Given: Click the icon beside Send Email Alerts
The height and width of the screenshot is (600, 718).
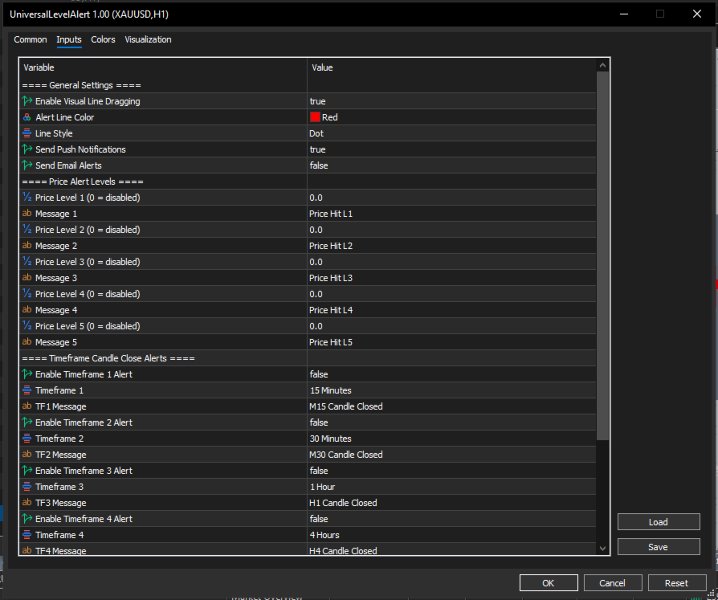Looking at the screenshot, I should [27, 165].
